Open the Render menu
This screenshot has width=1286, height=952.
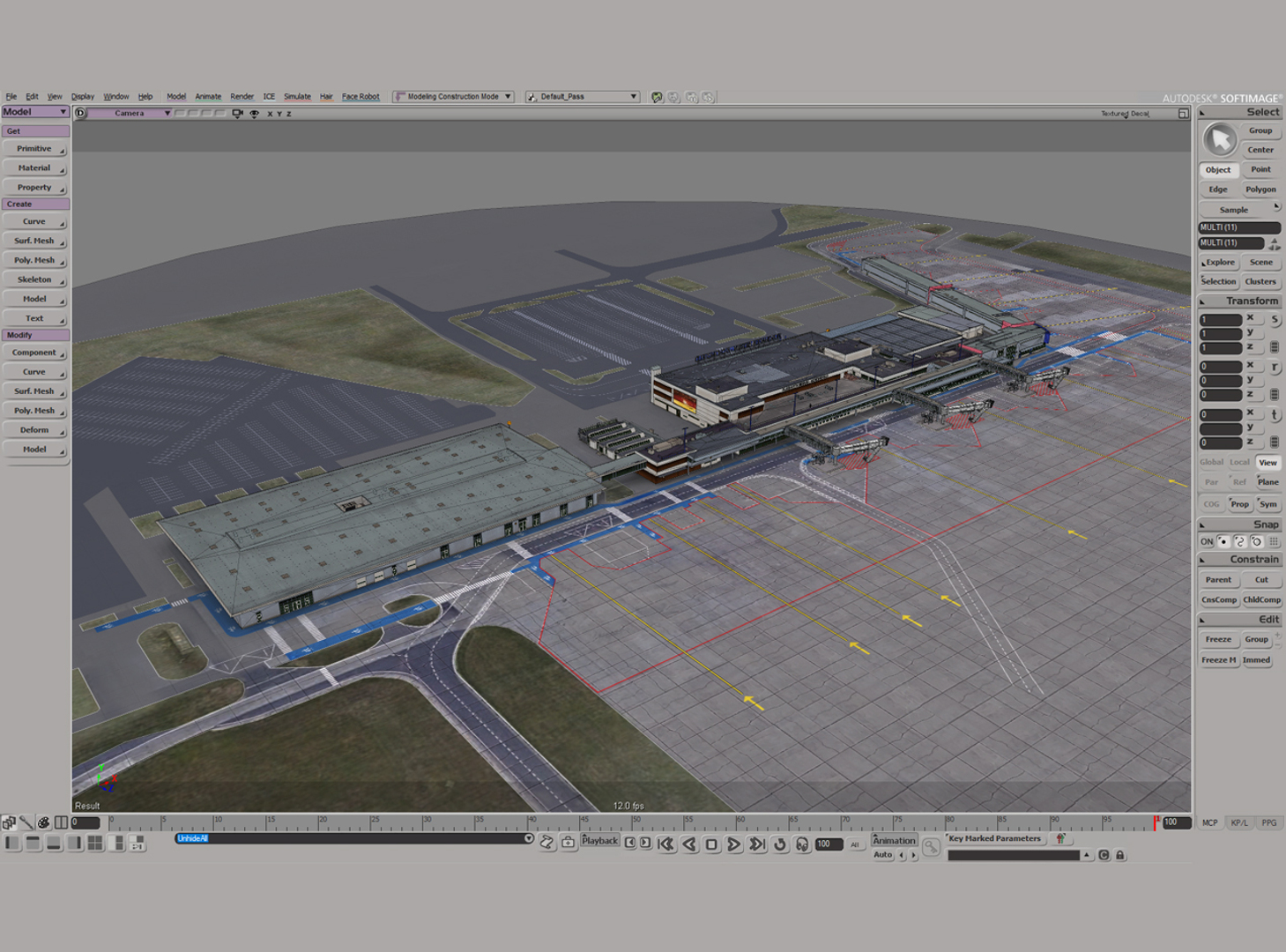pos(242,97)
